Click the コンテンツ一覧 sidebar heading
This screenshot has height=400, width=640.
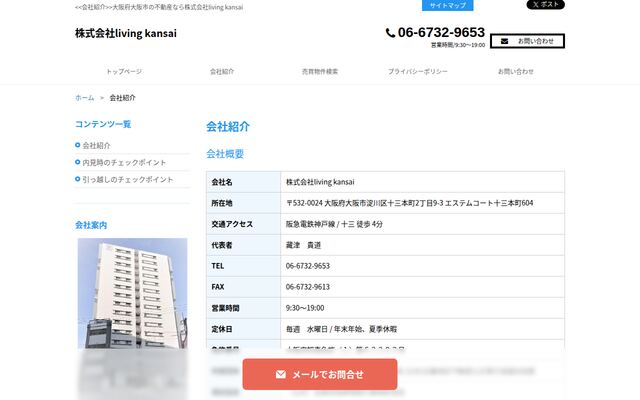tap(103, 124)
